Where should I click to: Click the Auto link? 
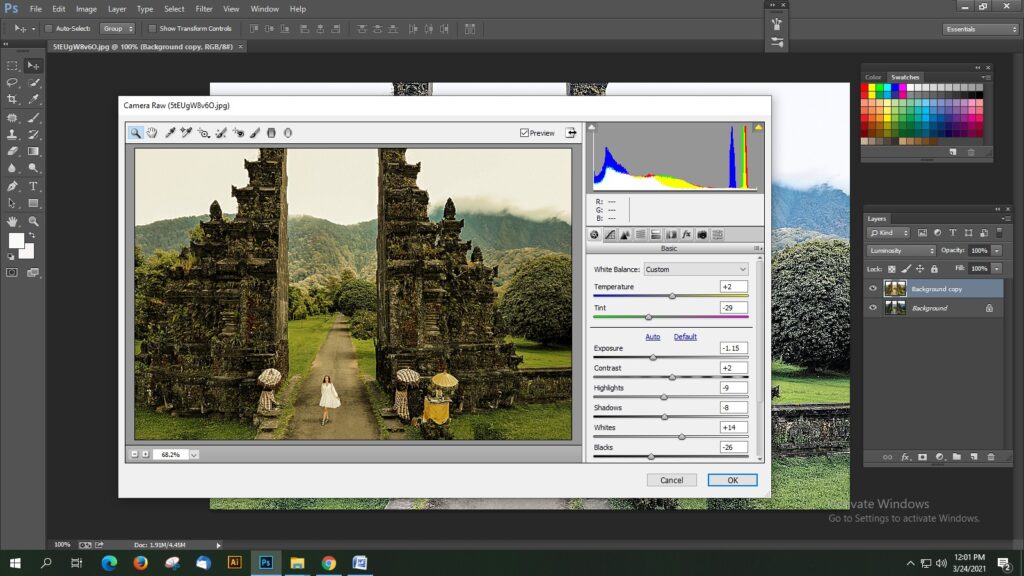[652, 337]
